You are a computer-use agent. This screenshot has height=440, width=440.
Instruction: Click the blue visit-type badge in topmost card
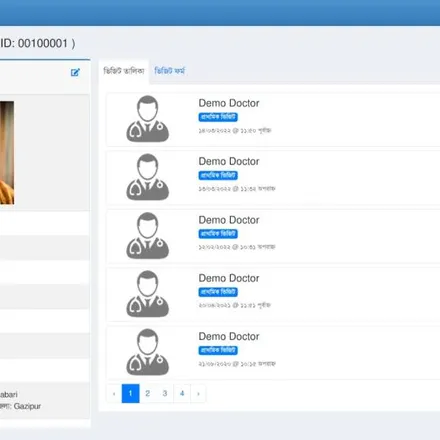click(x=218, y=117)
